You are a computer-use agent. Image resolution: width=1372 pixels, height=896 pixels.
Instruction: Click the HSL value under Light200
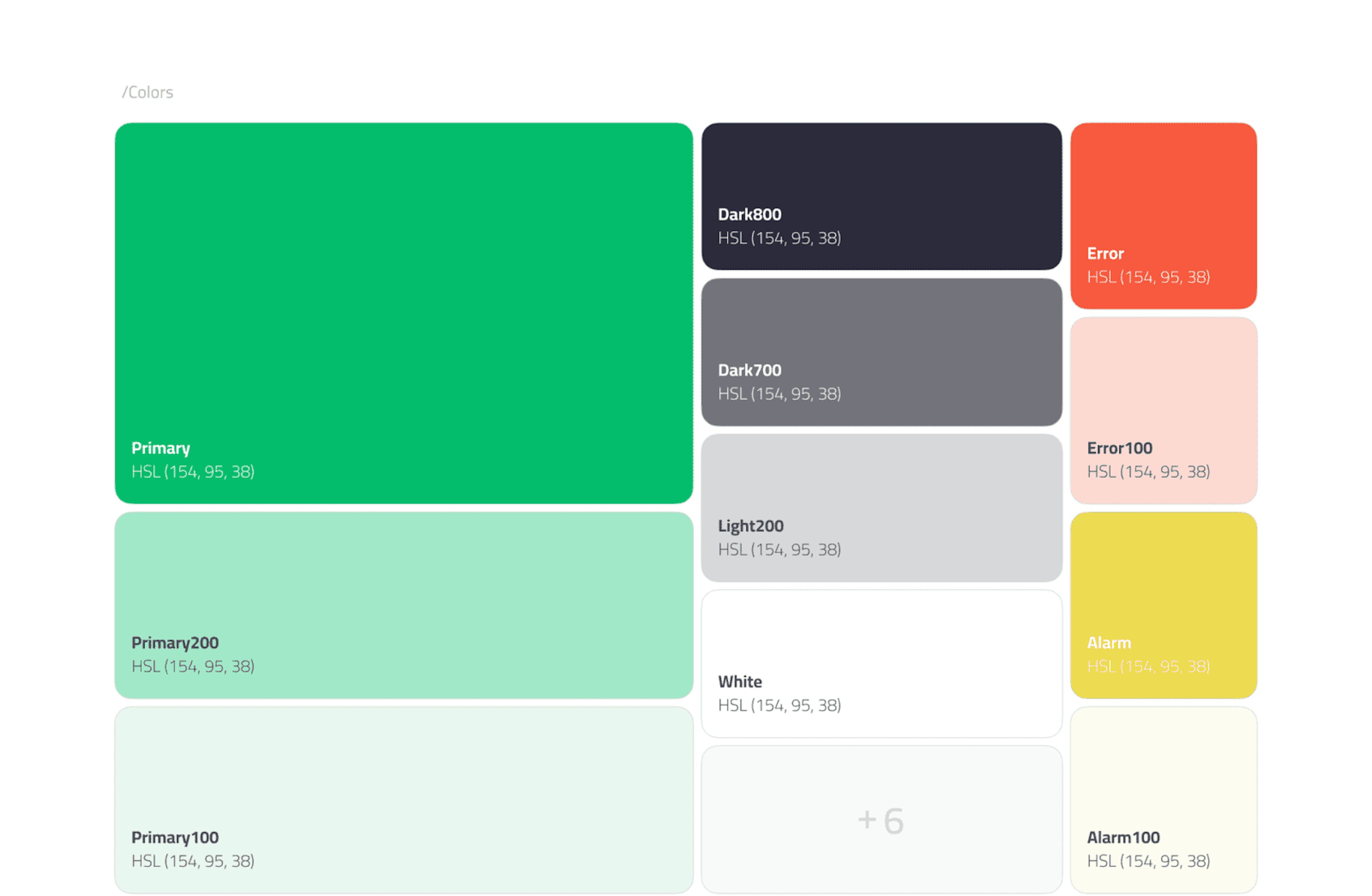coord(779,549)
